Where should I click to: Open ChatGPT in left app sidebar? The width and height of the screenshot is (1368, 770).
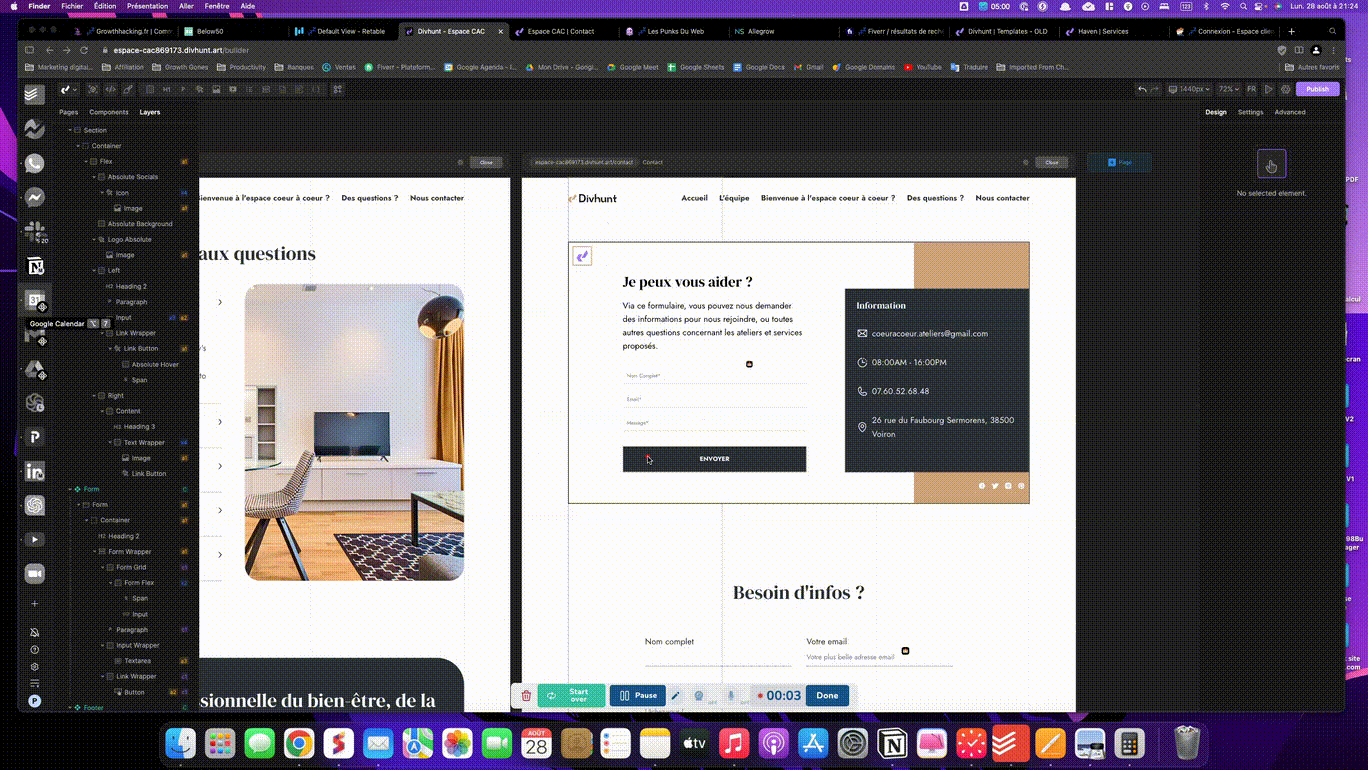[35, 505]
